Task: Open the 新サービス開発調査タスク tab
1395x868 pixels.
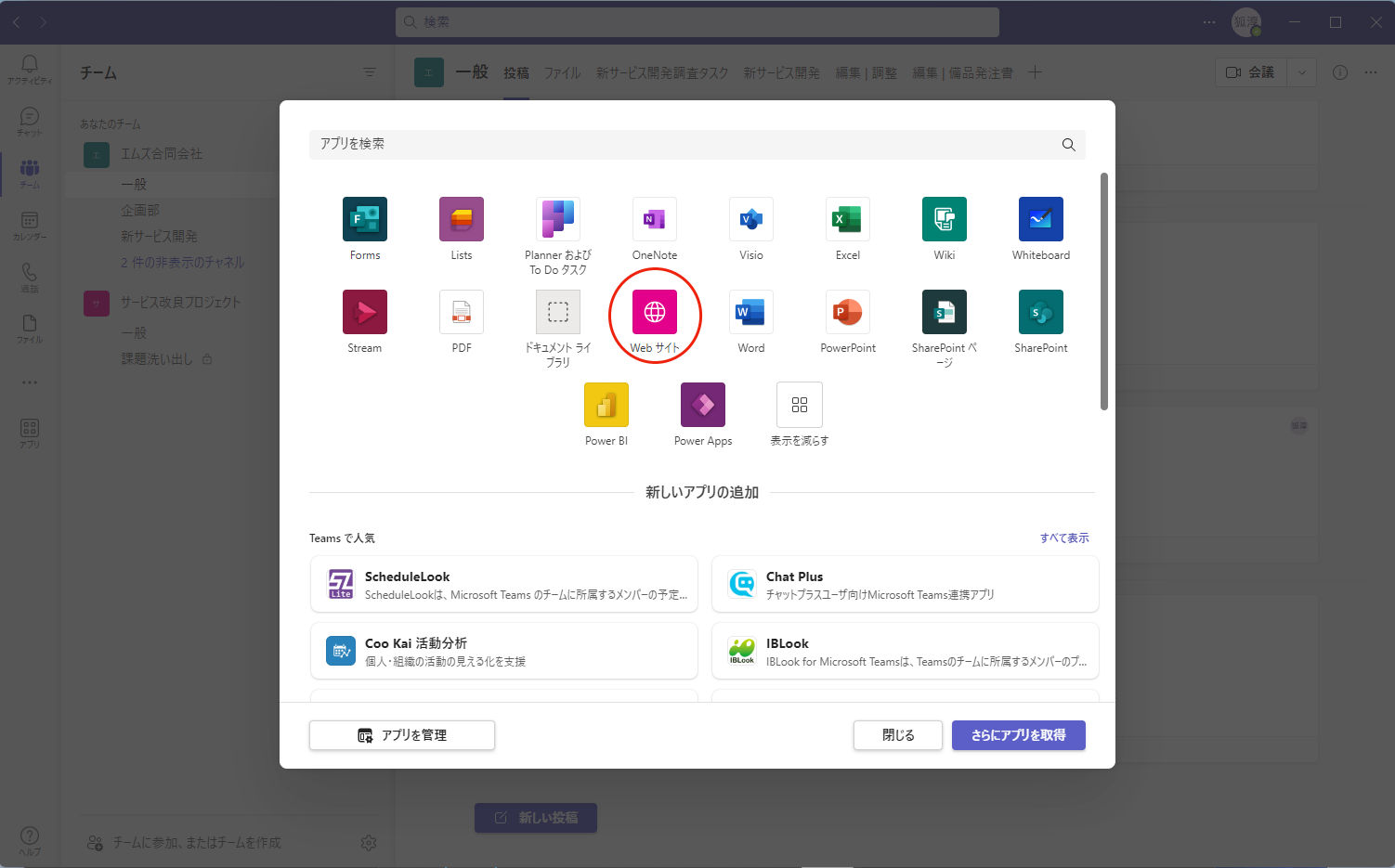Action: coord(662,72)
